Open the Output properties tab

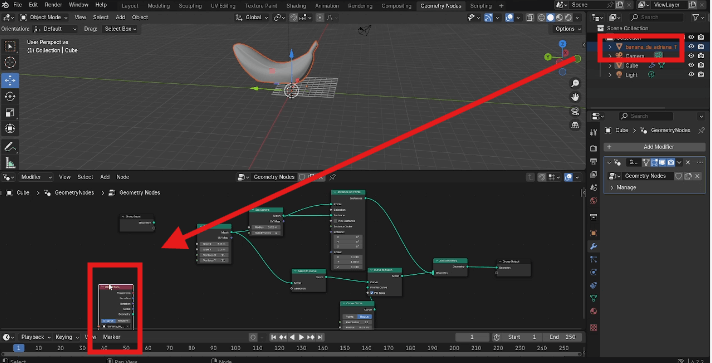[593, 161]
